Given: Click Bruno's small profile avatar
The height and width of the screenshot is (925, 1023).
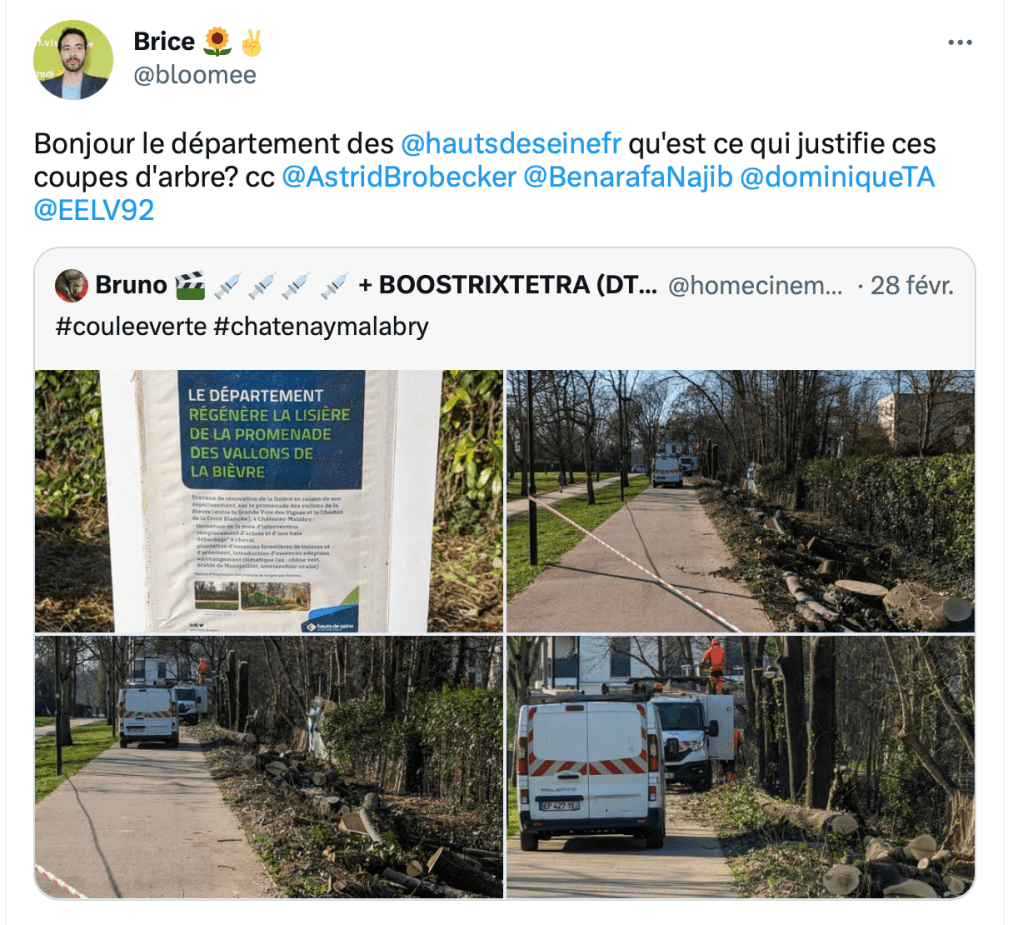Looking at the screenshot, I should tap(72, 286).
